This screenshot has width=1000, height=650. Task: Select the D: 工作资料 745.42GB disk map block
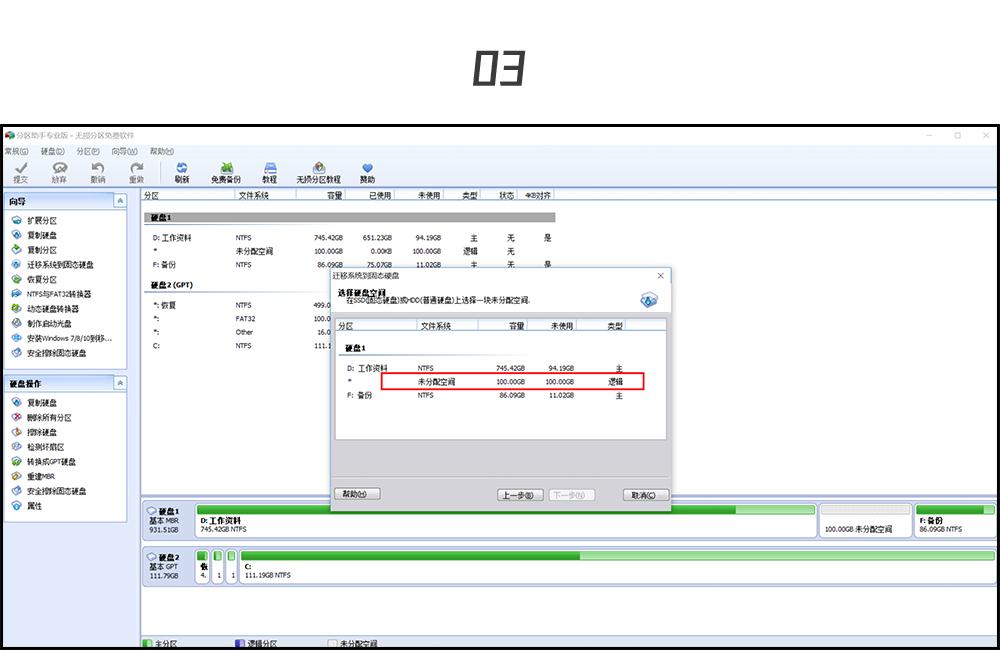click(506, 520)
